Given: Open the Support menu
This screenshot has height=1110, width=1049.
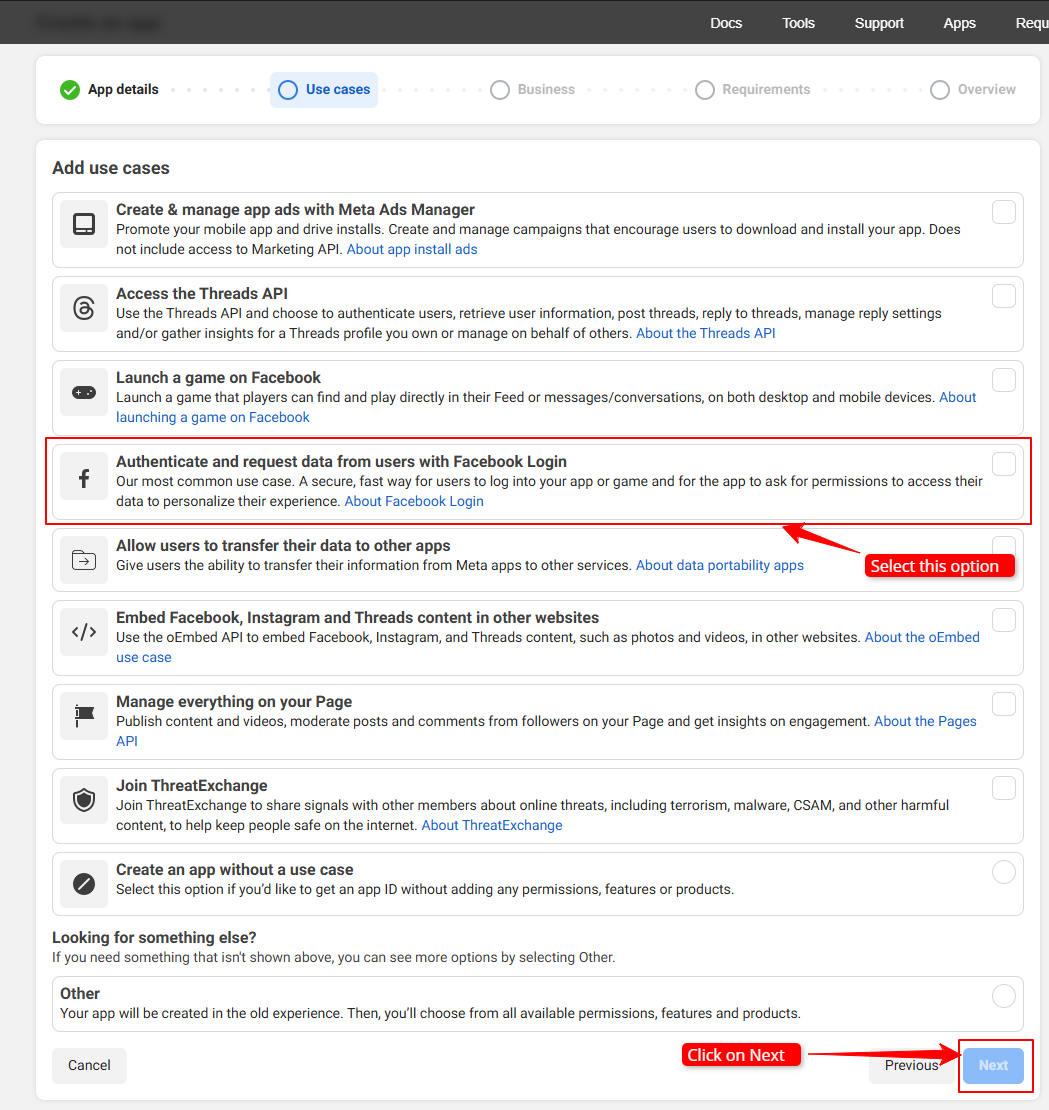Looking at the screenshot, I should pos(878,23).
